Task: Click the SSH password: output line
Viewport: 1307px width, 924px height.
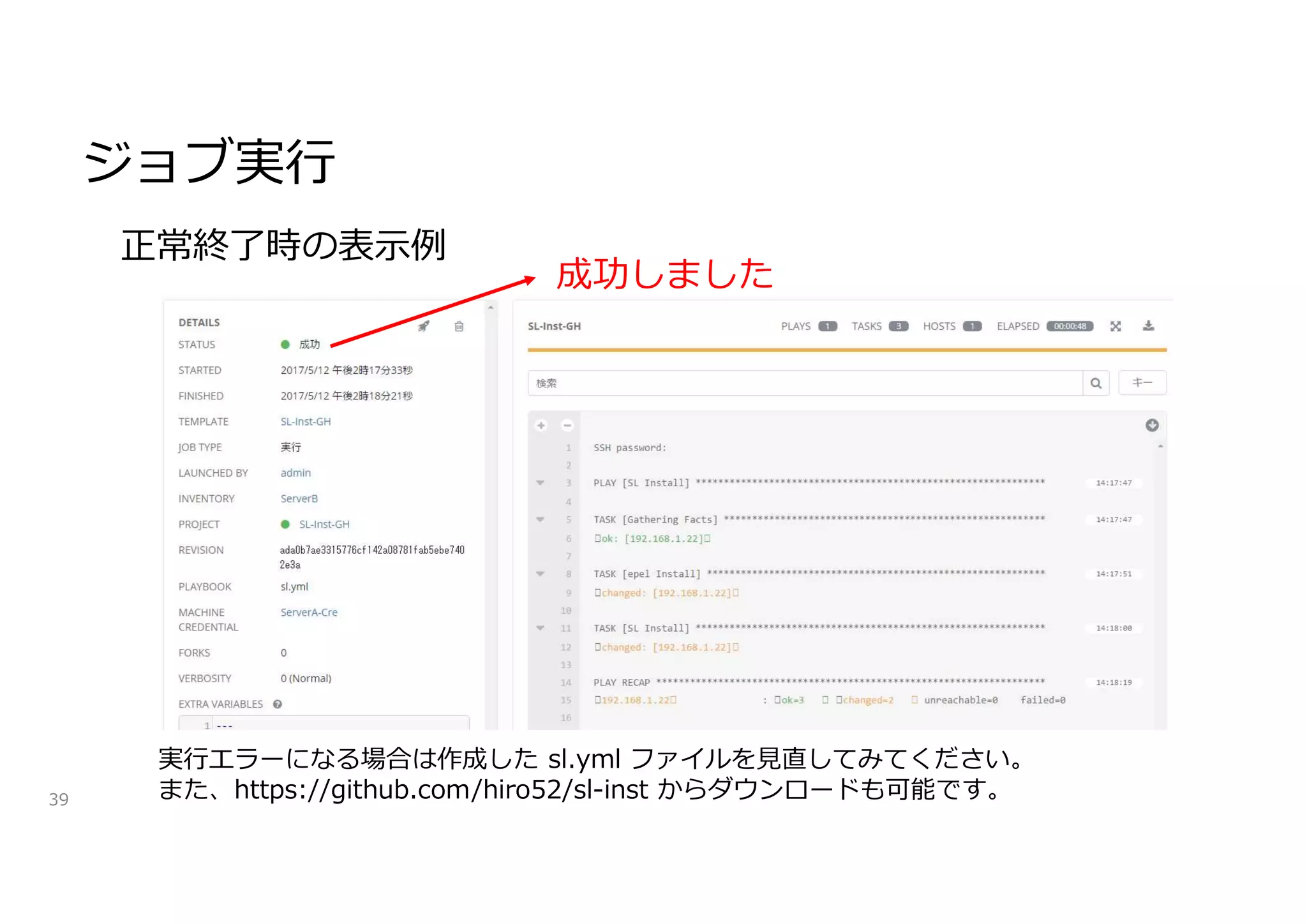Action: pos(630,448)
